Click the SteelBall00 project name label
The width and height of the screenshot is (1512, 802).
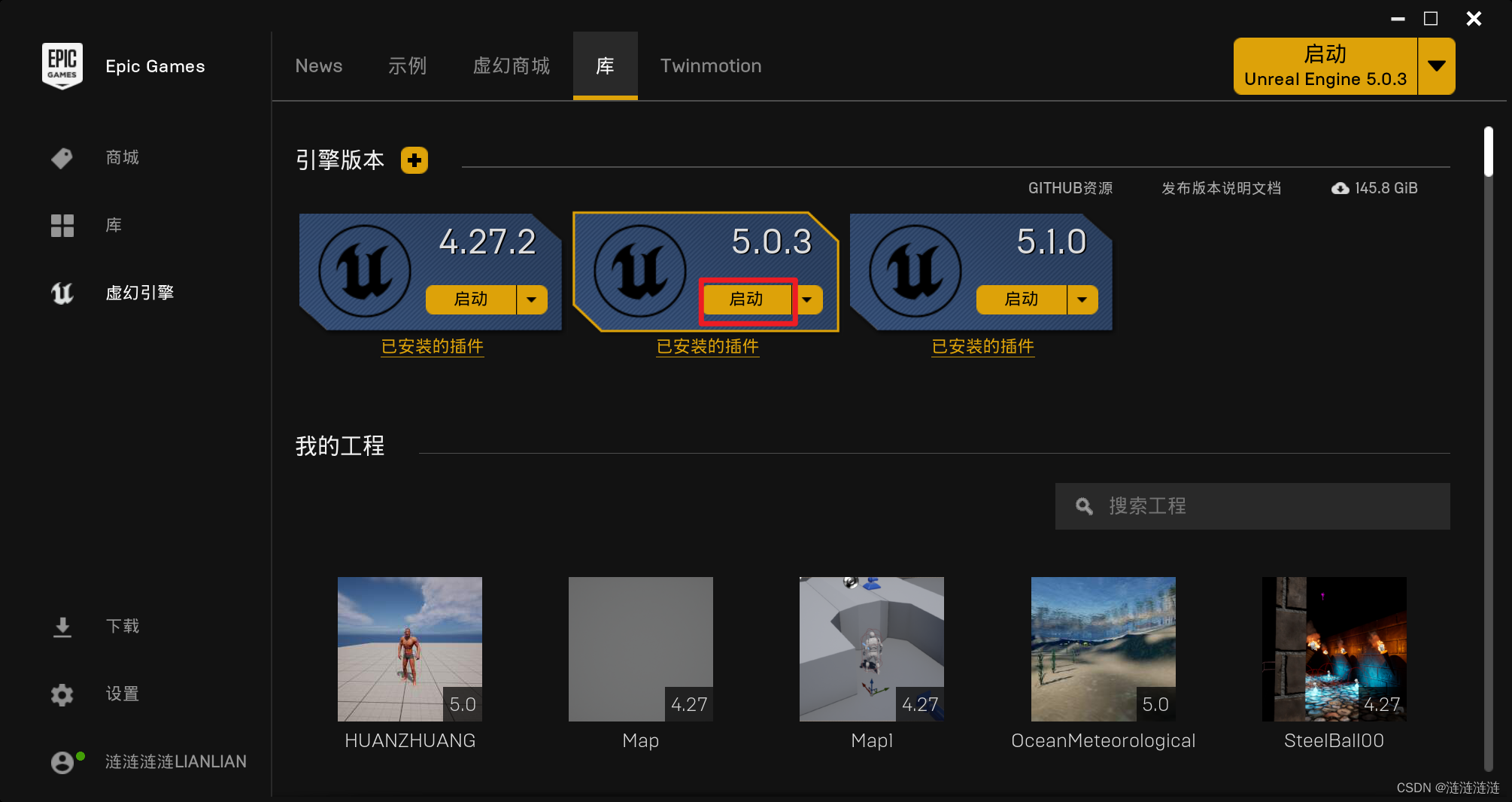1334,741
